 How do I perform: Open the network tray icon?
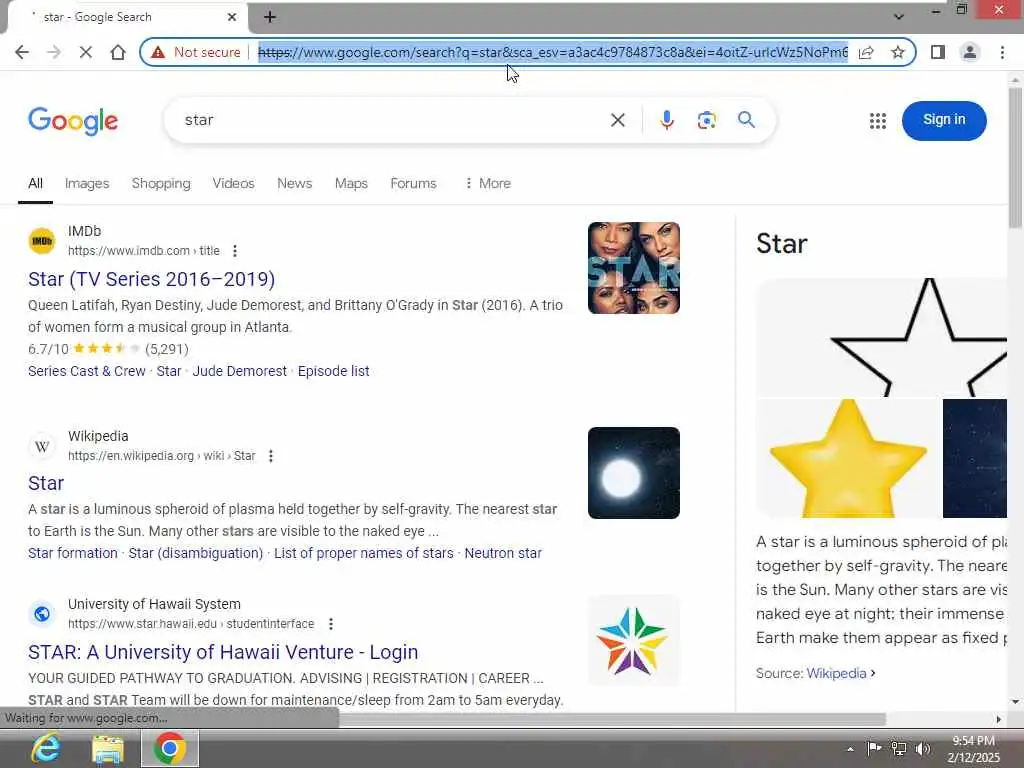(899, 749)
